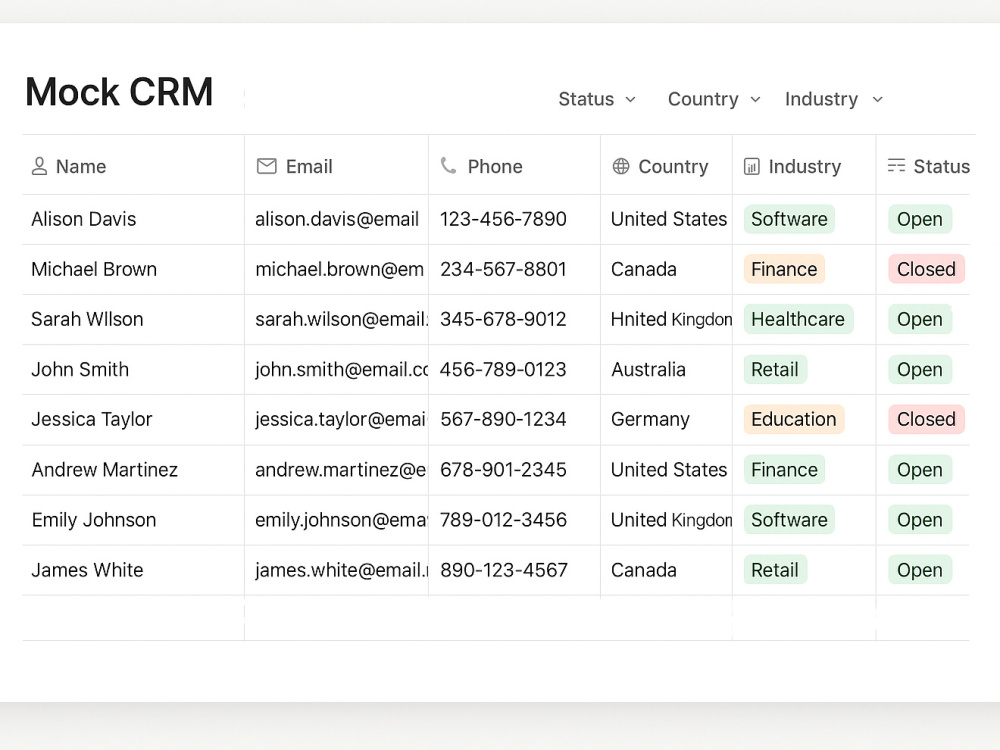Click phone number 567-890-1234

(x=503, y=419)
